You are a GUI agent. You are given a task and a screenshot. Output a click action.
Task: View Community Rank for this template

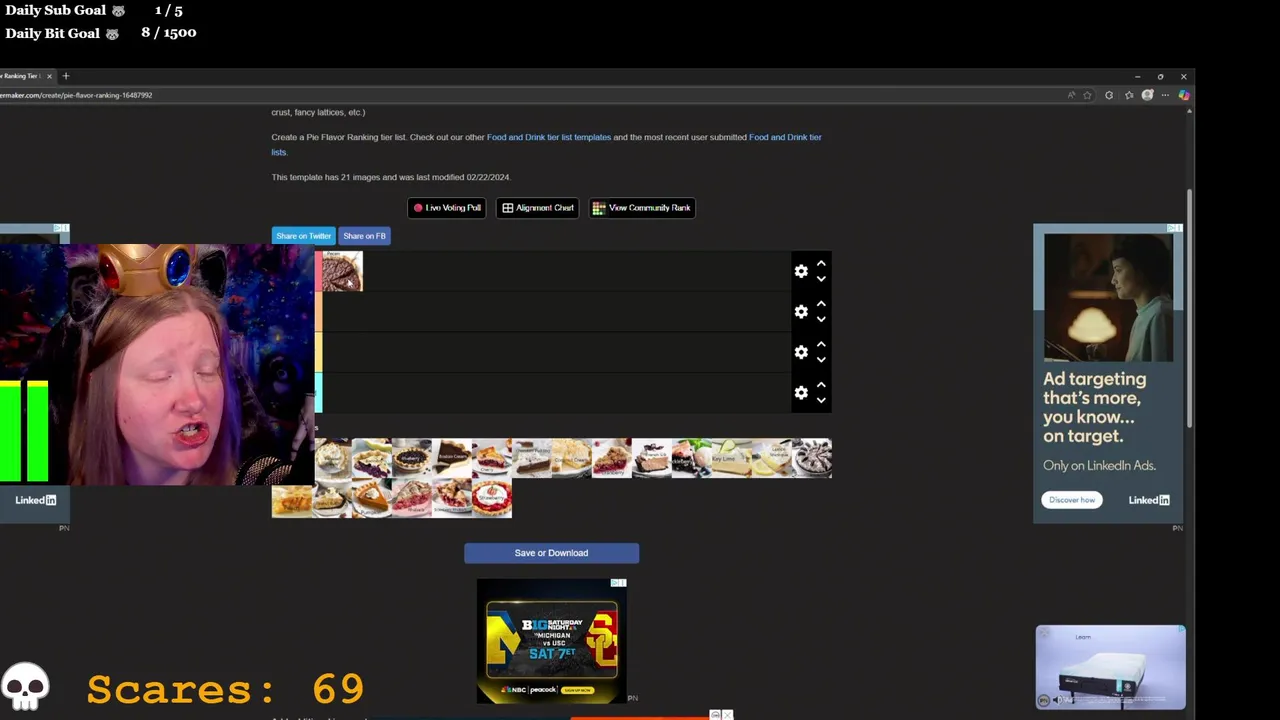pyautogui.click(x=642, y=208)
